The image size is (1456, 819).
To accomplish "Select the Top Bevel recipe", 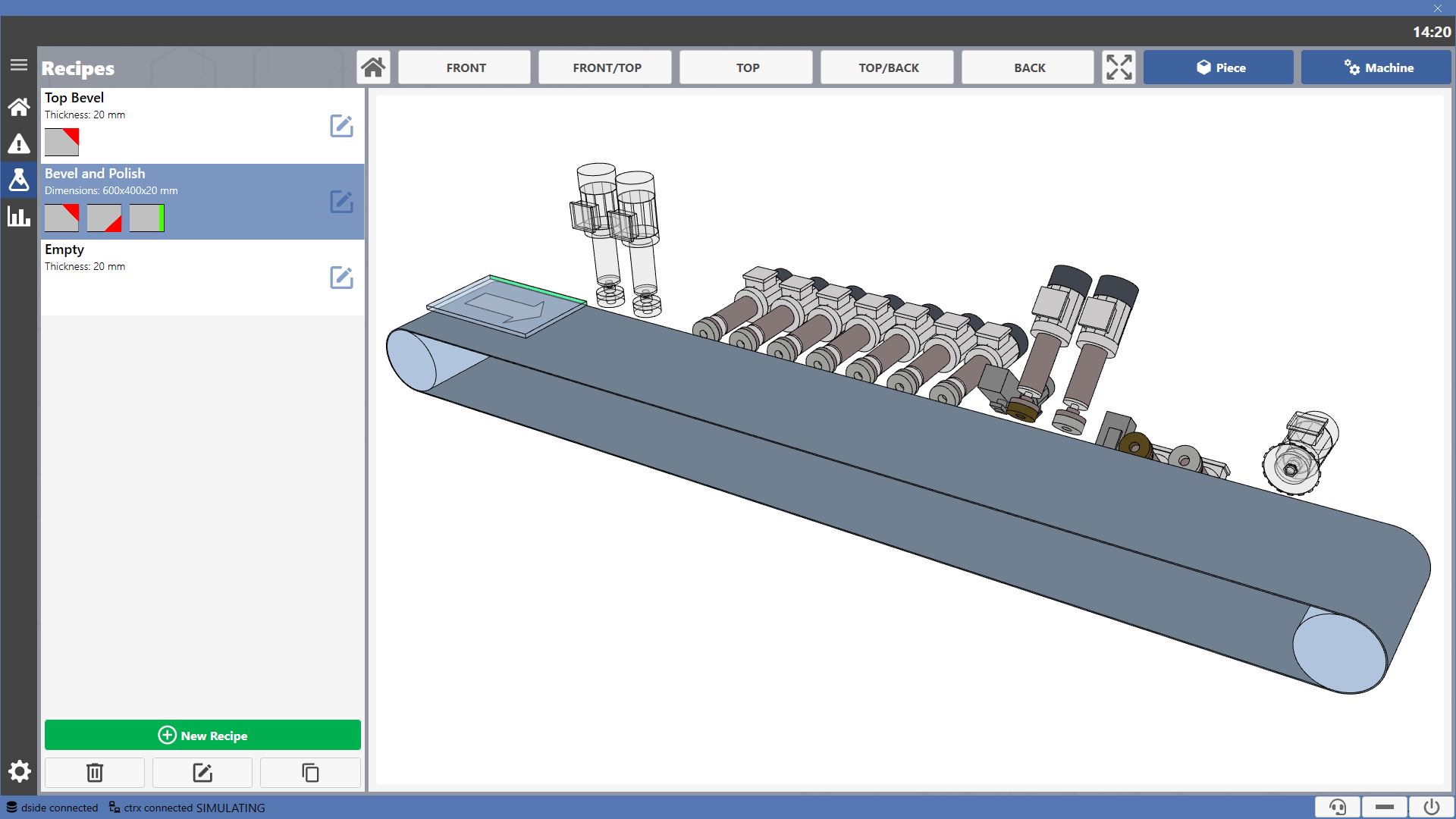I will point(182,126).
